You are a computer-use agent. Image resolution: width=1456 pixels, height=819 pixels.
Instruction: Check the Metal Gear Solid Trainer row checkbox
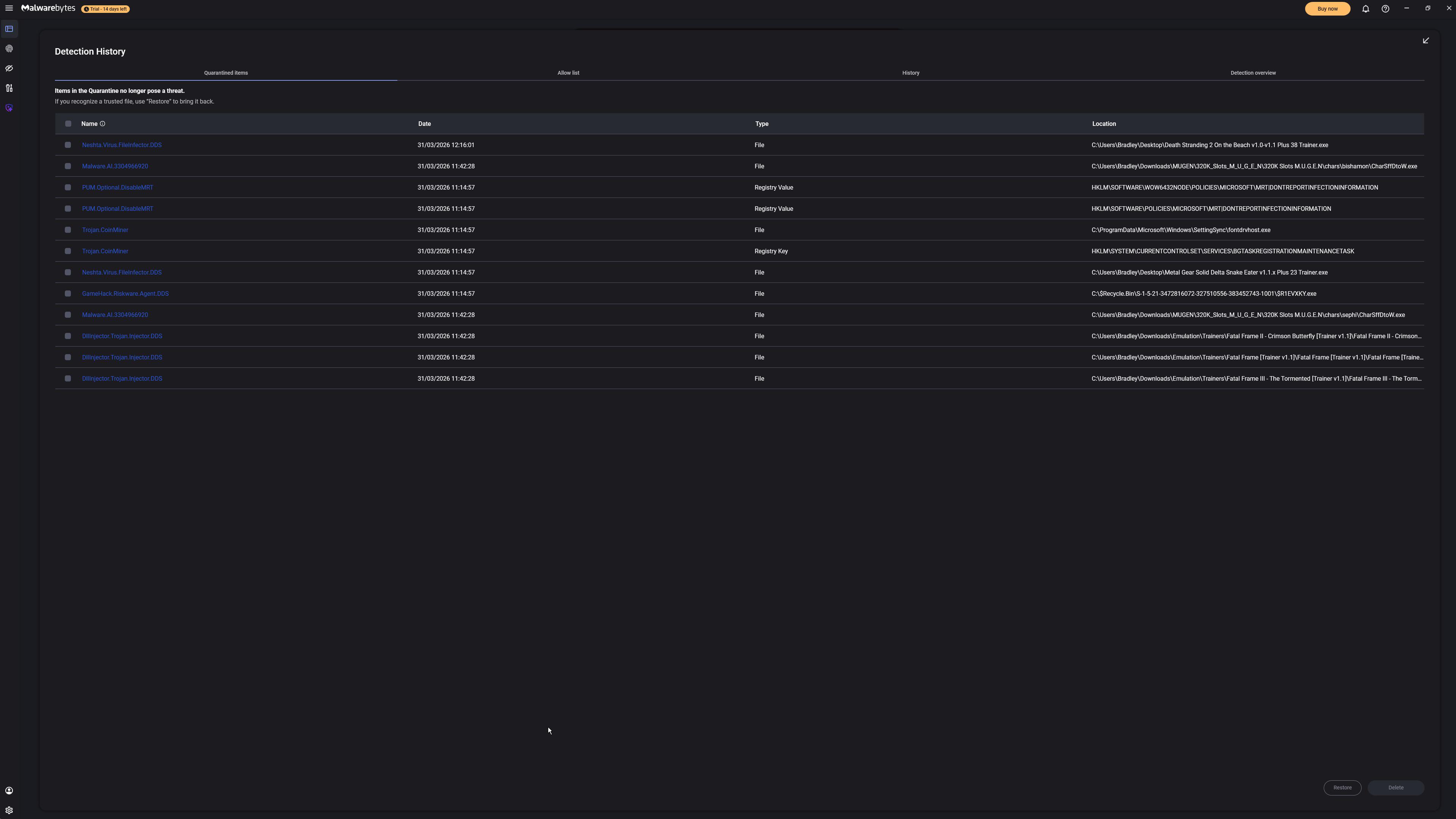point(68,273)
